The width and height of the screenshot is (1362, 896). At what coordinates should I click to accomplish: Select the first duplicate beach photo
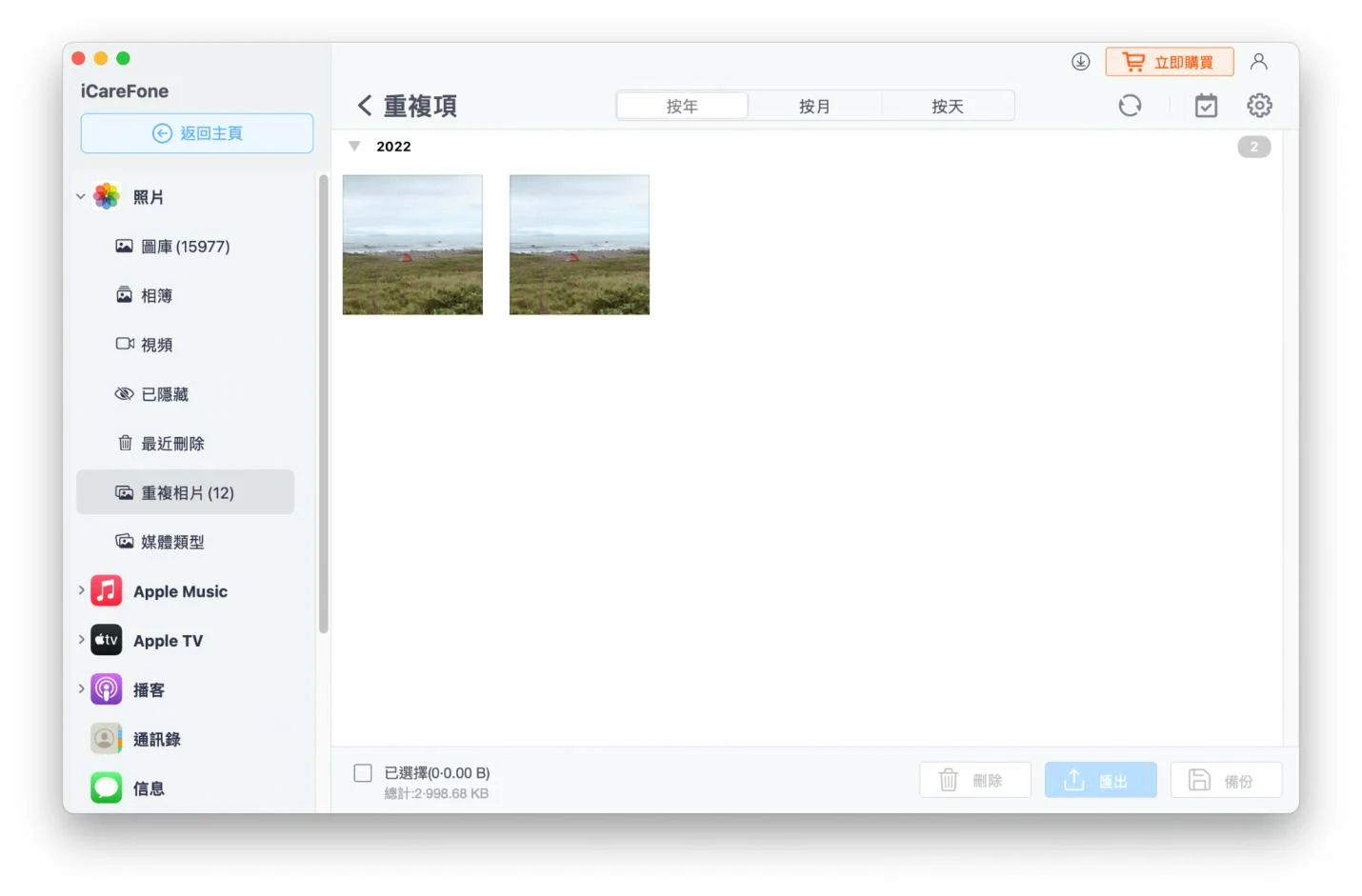click(x=412, y=245)
